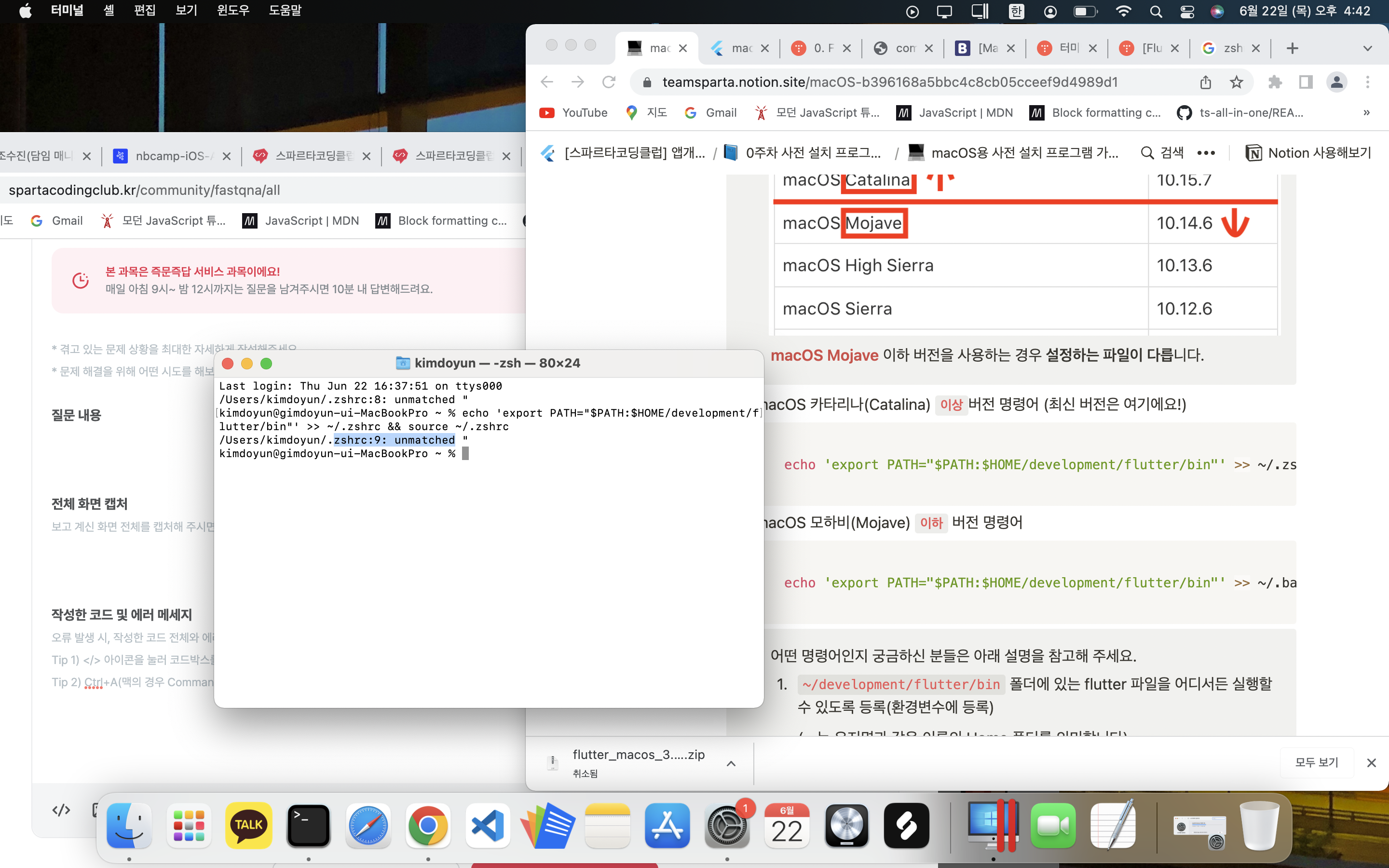
Task: Open Spotlight search in menu bar
Action: pyautogui.click(x=1156, y=12)
